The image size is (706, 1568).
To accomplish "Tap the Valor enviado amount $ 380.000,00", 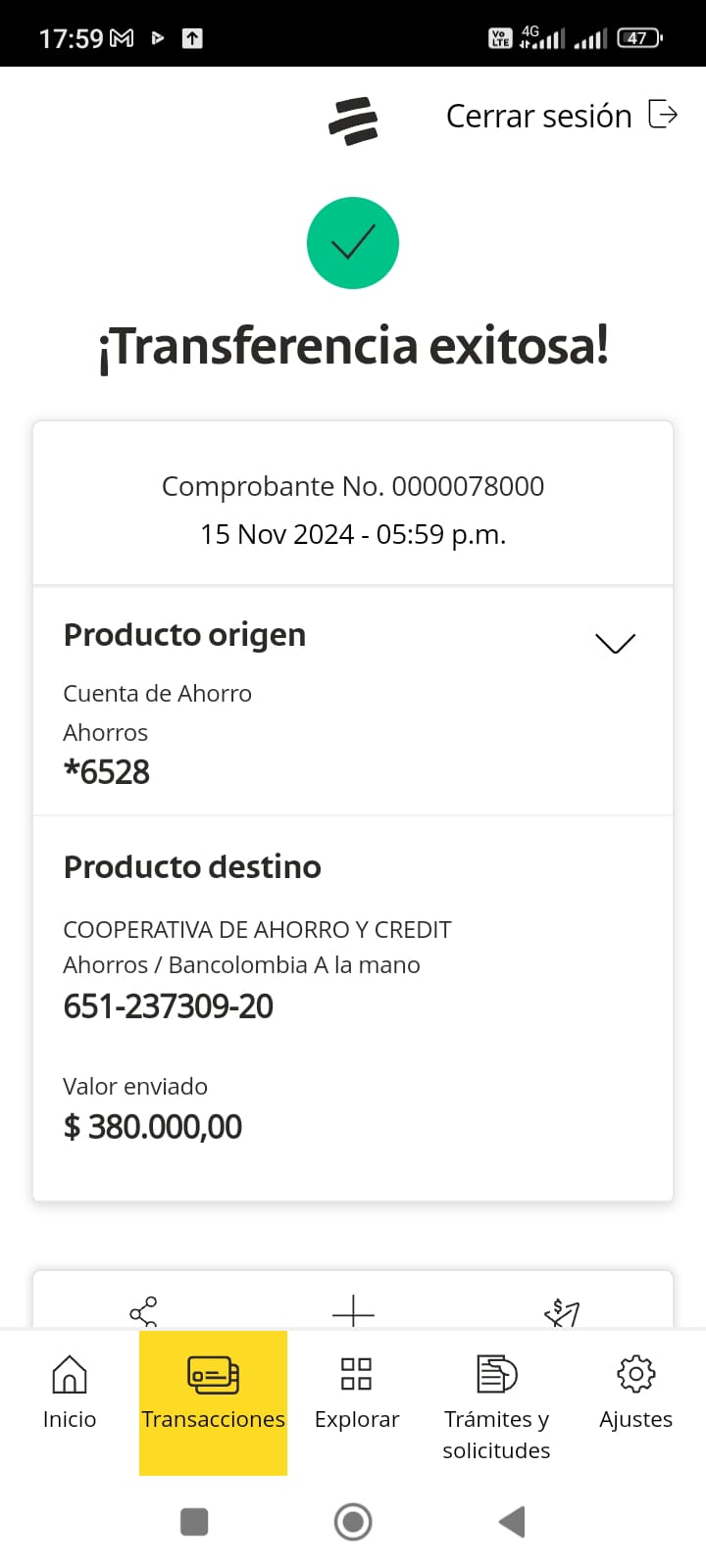I will (x=153, y=1127).
